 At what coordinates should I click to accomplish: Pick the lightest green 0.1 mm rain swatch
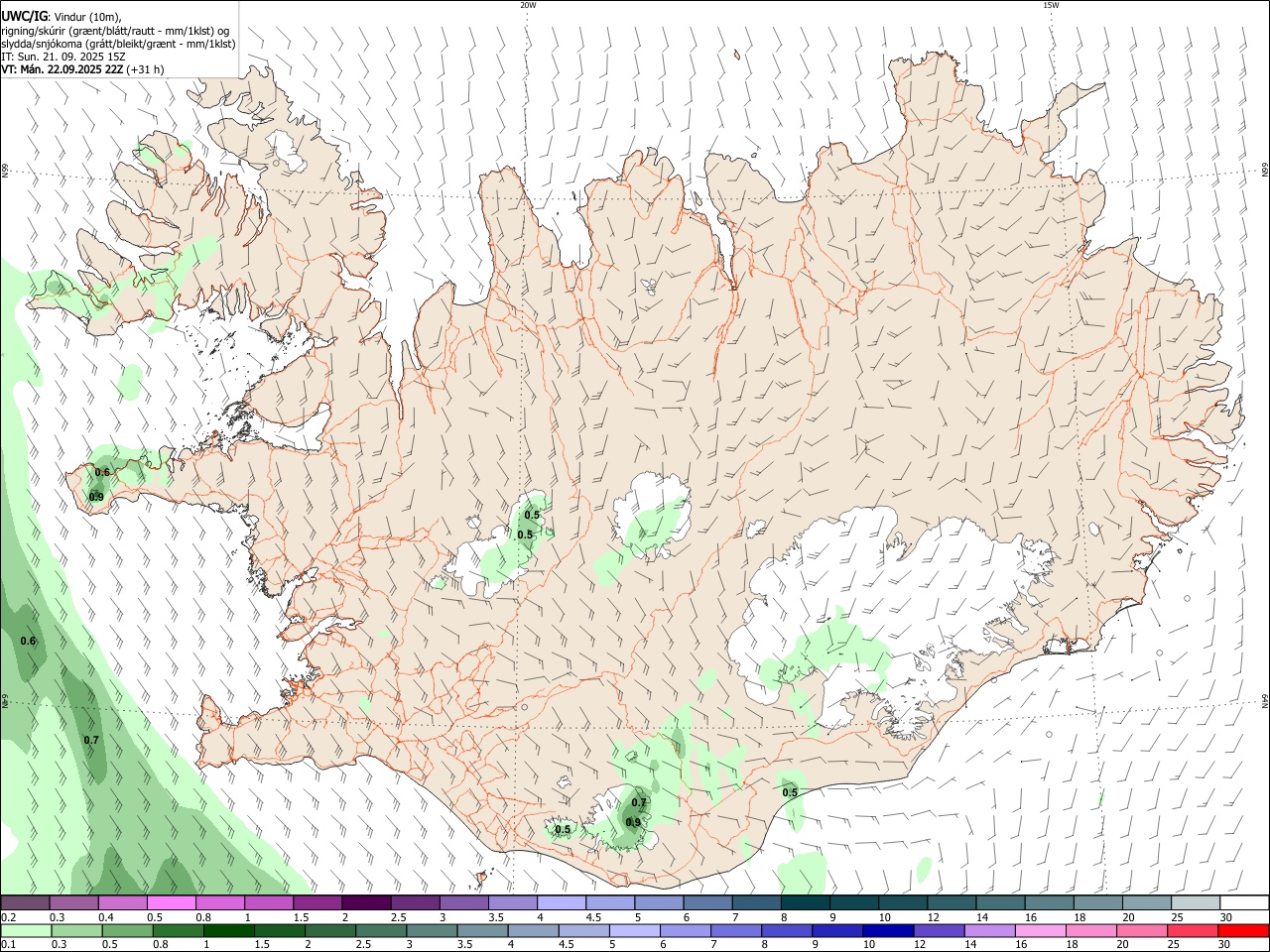coord(26,931)
